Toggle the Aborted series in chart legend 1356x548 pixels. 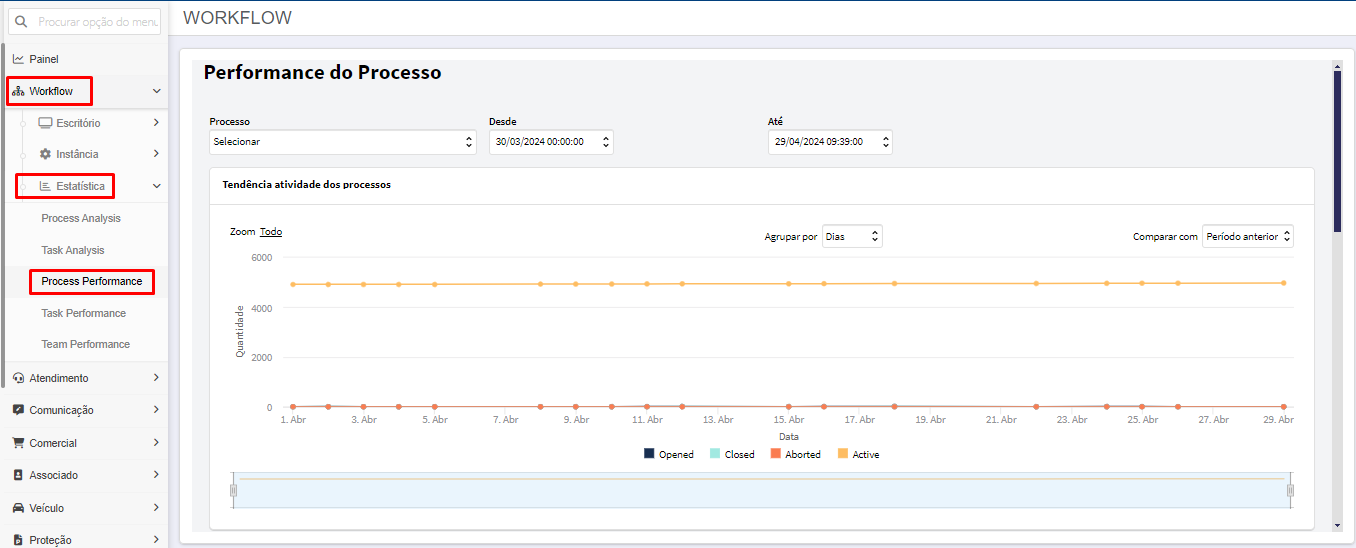coord(796,454)
